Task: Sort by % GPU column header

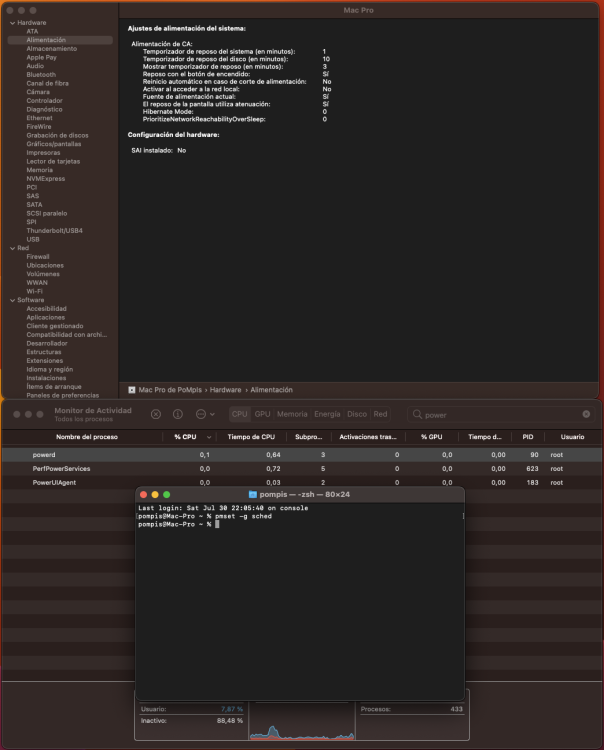Action: tap(431, 437)
